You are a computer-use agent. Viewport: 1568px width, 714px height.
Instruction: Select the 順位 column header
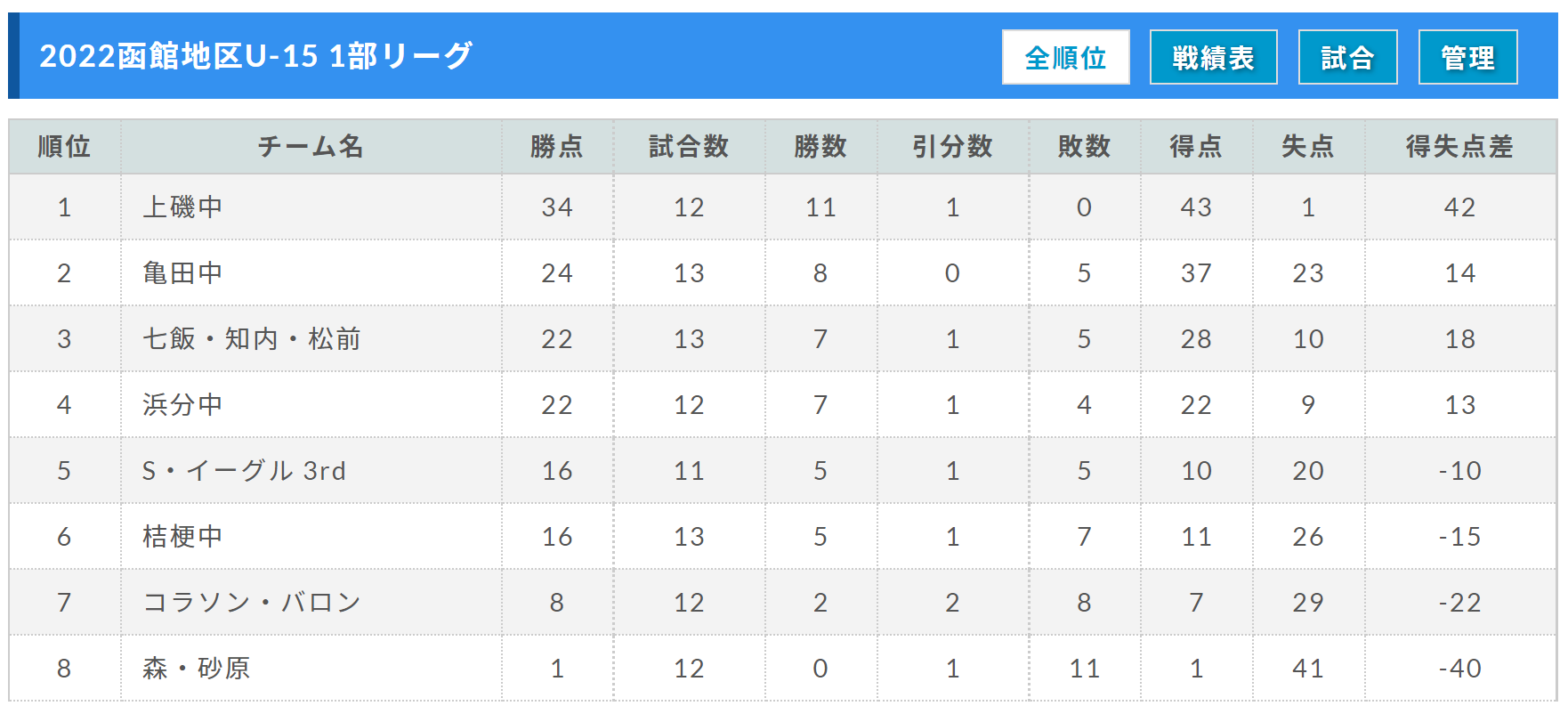(x=65, y=146)
